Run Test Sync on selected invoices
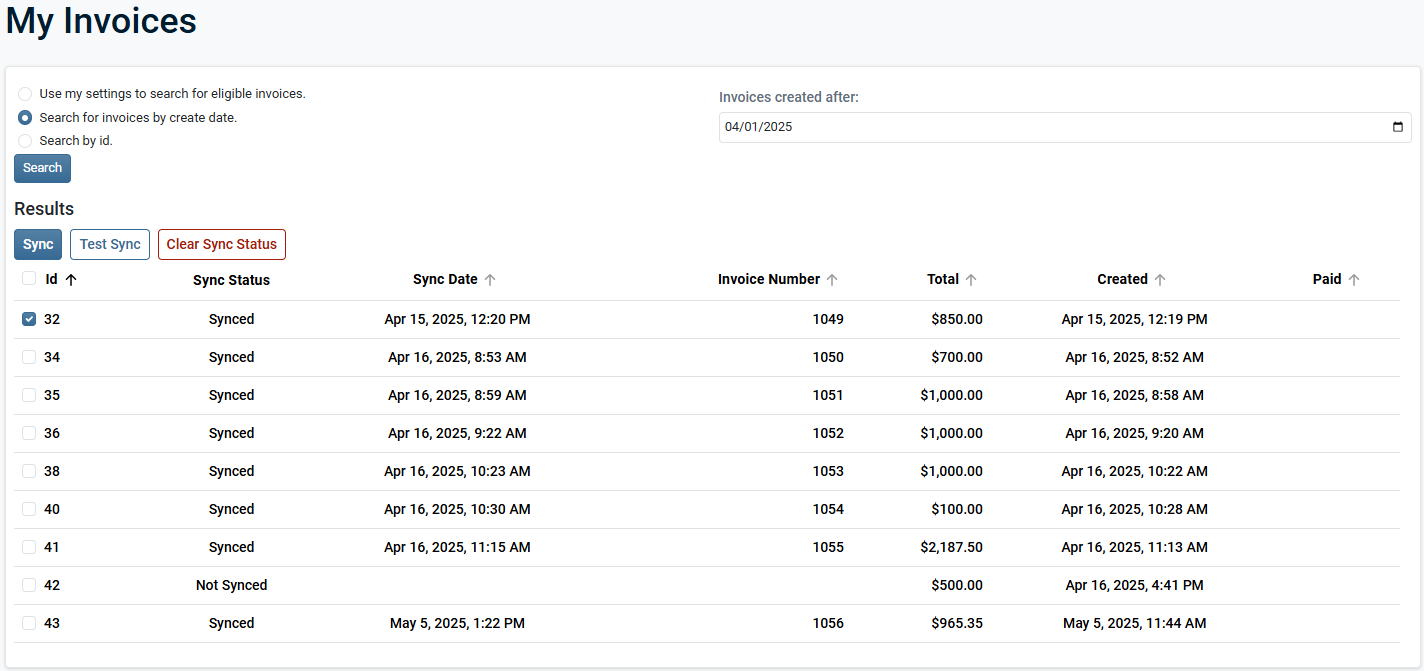The image size is (1424, 671). click(110, 244)
